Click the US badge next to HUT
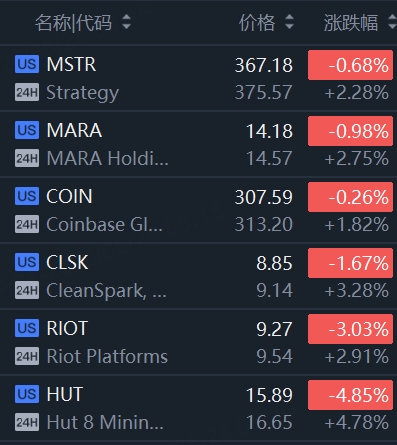The image size is (397, 445). (27, 394)
